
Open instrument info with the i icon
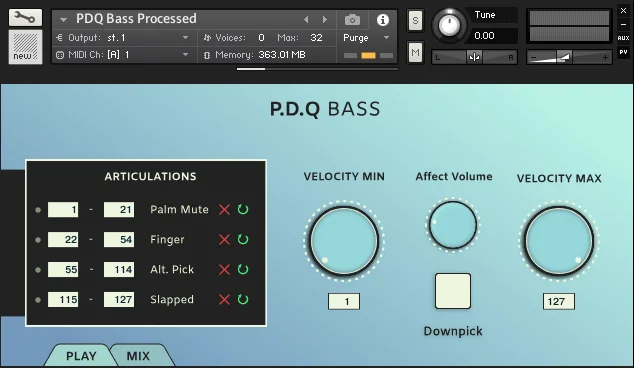[x=383, y=20]
